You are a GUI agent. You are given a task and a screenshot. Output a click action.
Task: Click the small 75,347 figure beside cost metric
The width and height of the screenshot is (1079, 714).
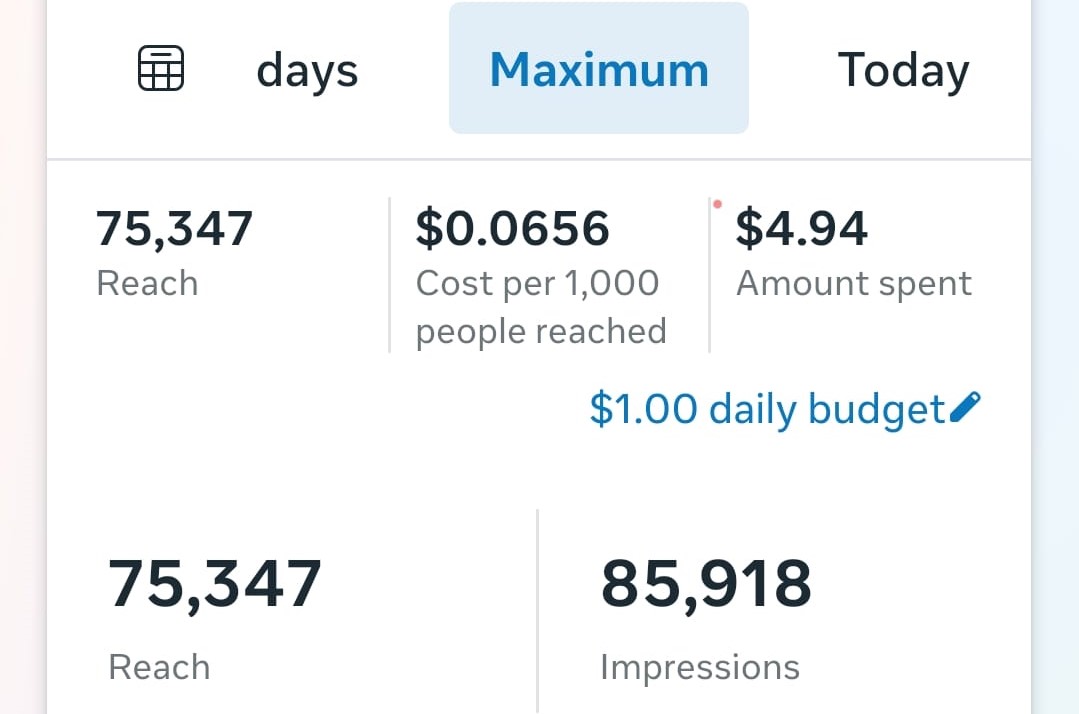pyautogui.click(x=174, y=228)
